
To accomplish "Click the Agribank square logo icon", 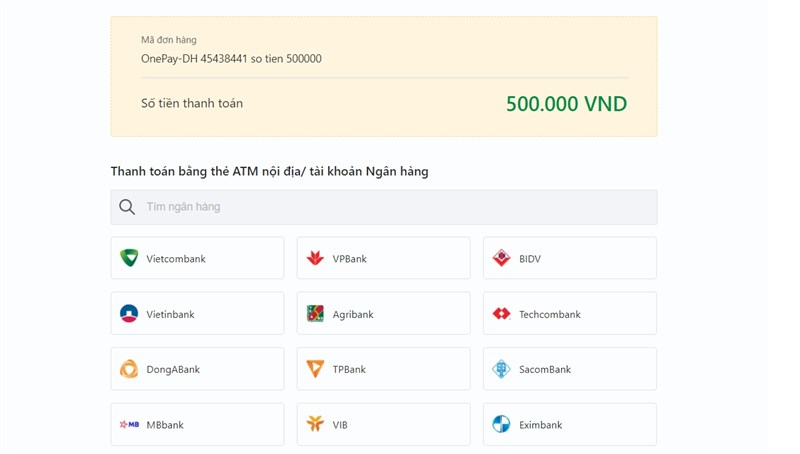I will pos(315,314).
